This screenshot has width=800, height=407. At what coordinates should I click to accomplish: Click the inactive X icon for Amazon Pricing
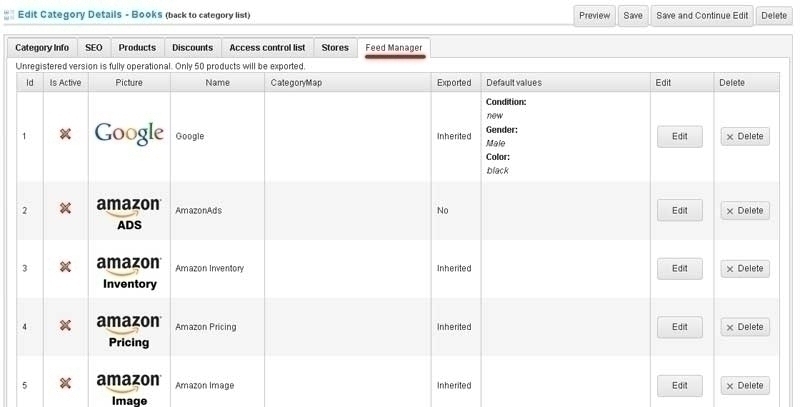65,325
